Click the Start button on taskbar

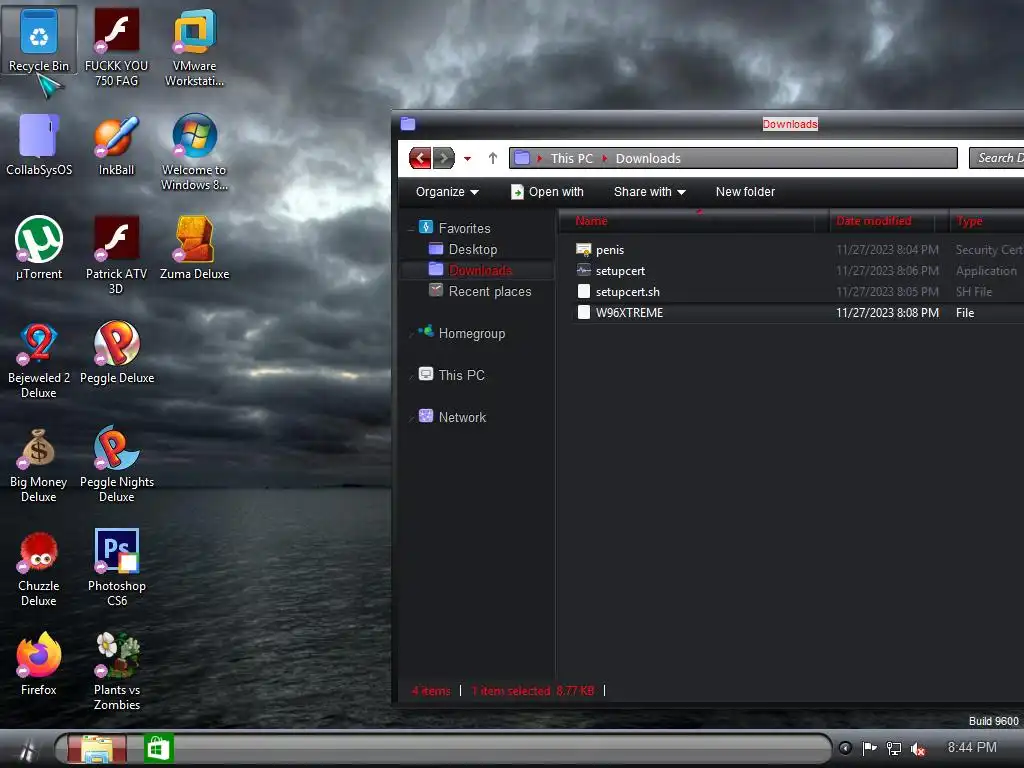(26, 750)
